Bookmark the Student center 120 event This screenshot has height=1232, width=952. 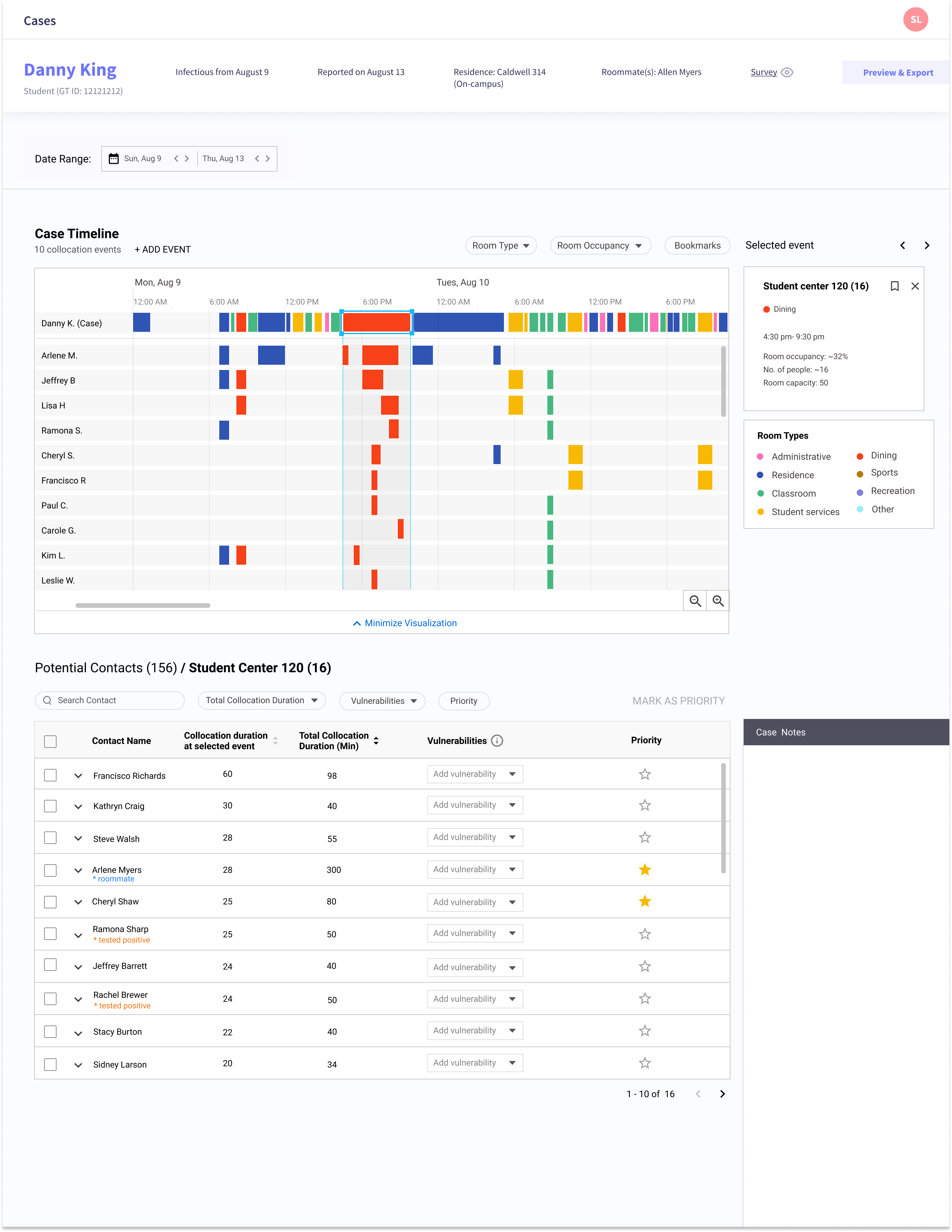click(894, 286)
